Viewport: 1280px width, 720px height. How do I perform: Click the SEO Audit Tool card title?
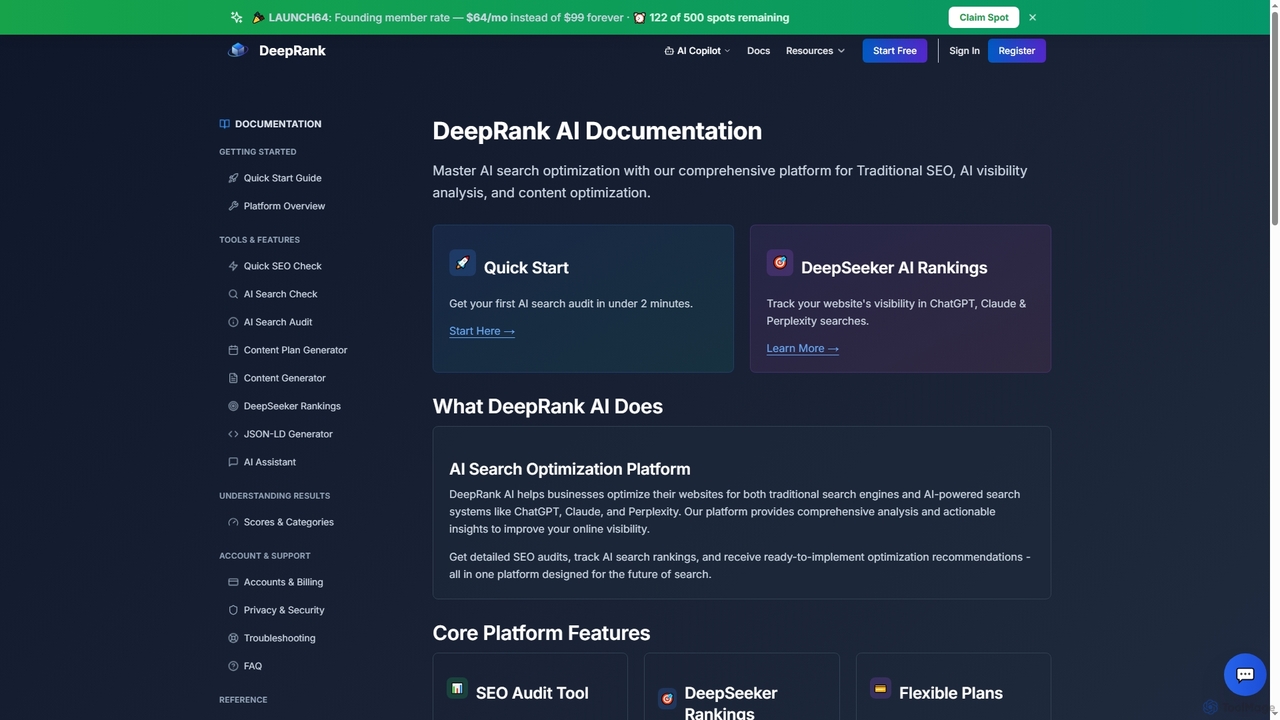click(532, 693)
